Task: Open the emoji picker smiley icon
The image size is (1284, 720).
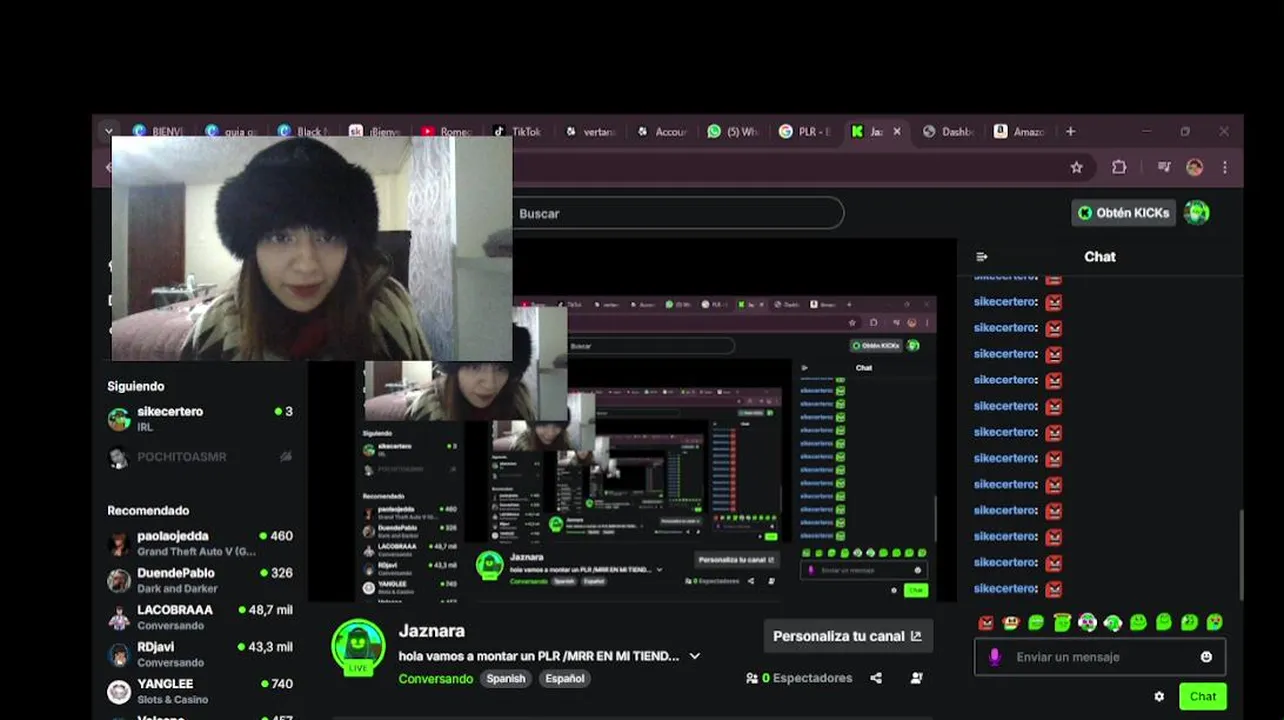Action: click(1206, 657)
